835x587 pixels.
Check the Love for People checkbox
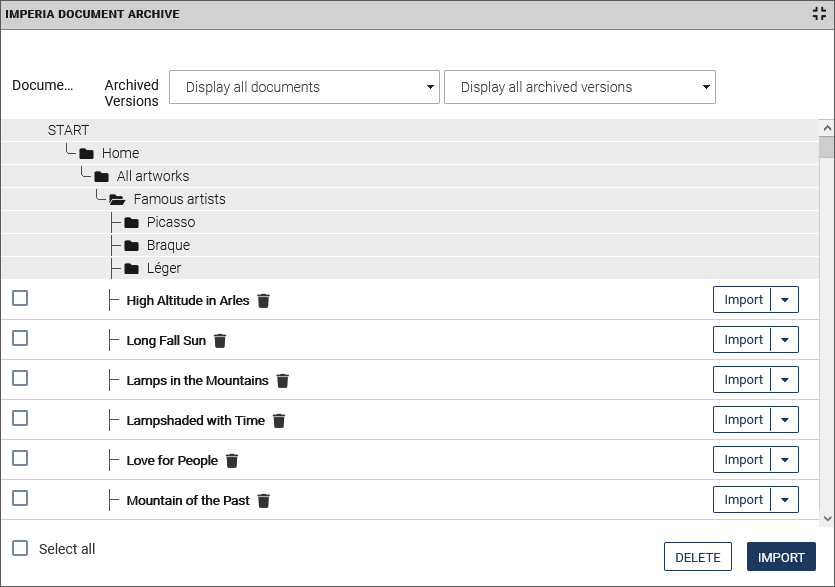click(x=20, y=458)
